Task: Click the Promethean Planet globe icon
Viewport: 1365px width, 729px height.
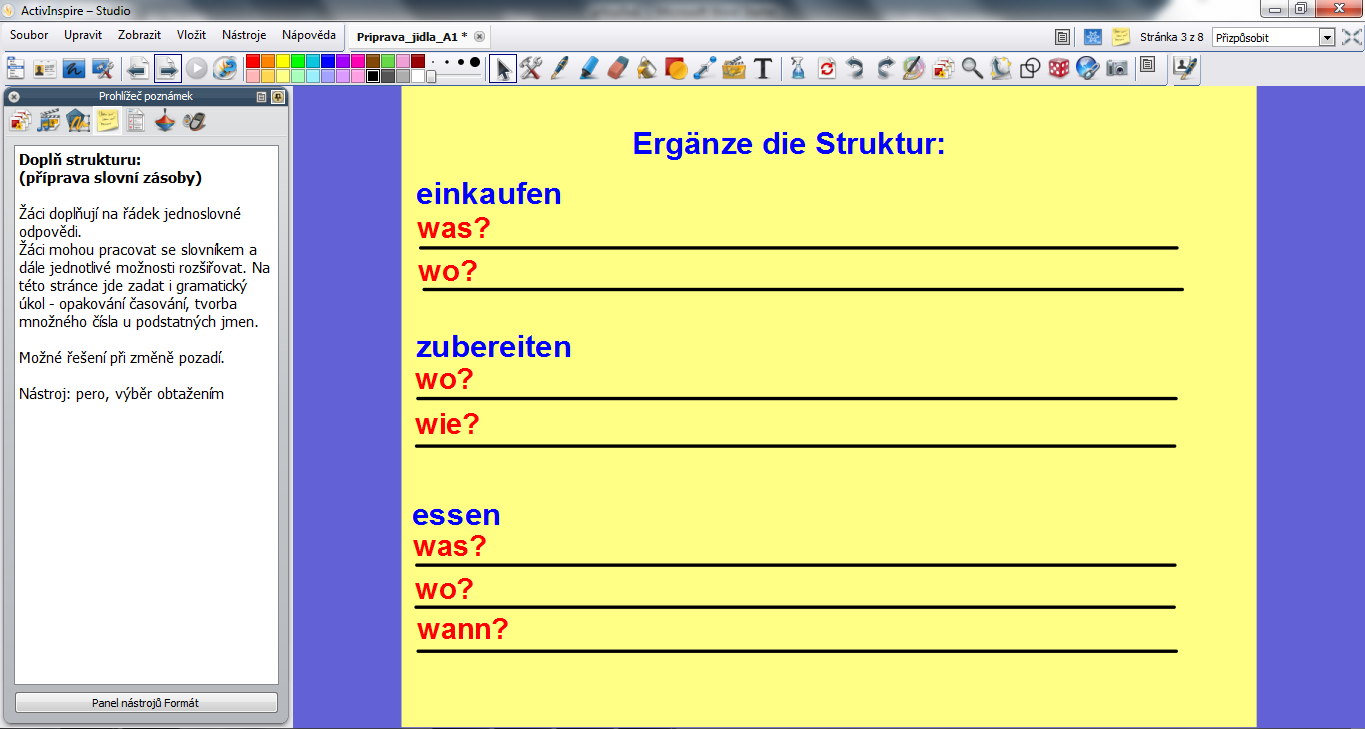Action: [x=226, y=68]
